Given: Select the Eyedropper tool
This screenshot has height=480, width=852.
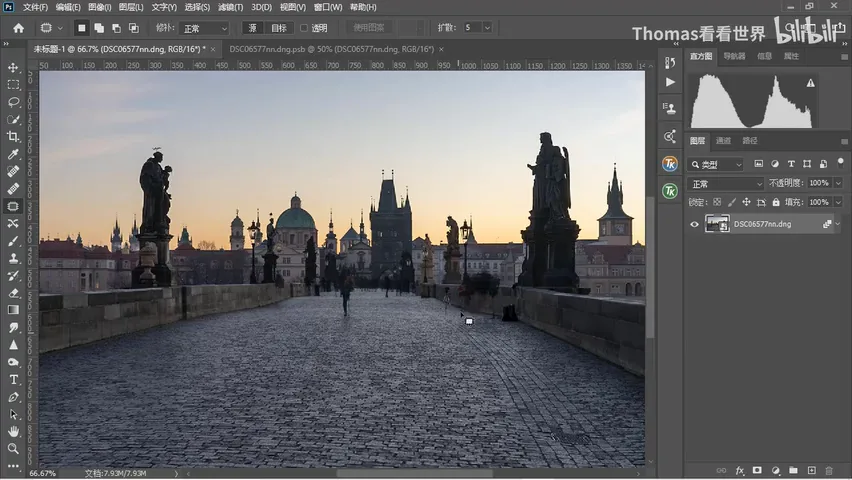Looking at the screenshot, I should coord(13,154).
